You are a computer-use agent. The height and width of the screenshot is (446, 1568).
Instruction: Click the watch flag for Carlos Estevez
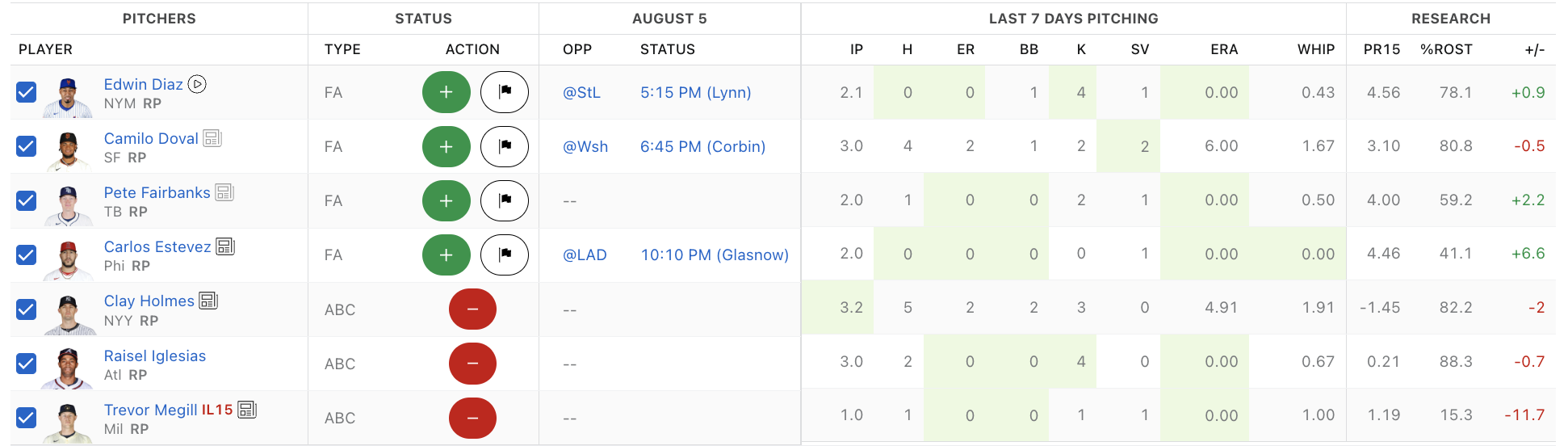tap(505, 255)
